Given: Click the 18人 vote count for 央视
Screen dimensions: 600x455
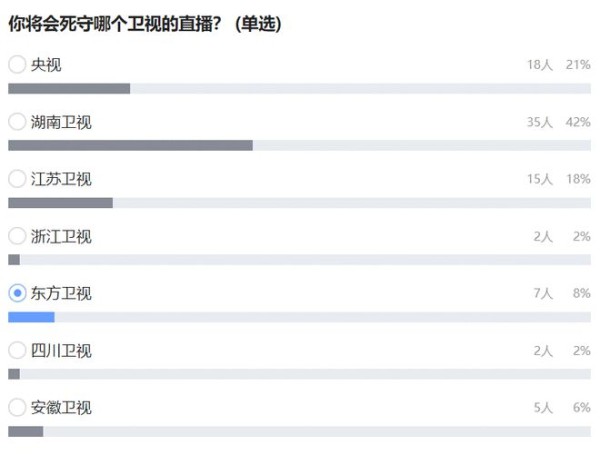Looking at the screenshot, I should tap(540, 65).
